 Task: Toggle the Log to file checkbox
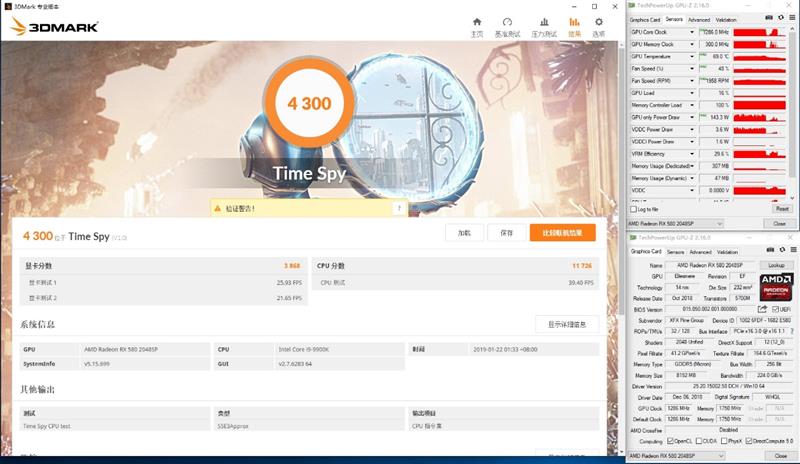point(634,209)
